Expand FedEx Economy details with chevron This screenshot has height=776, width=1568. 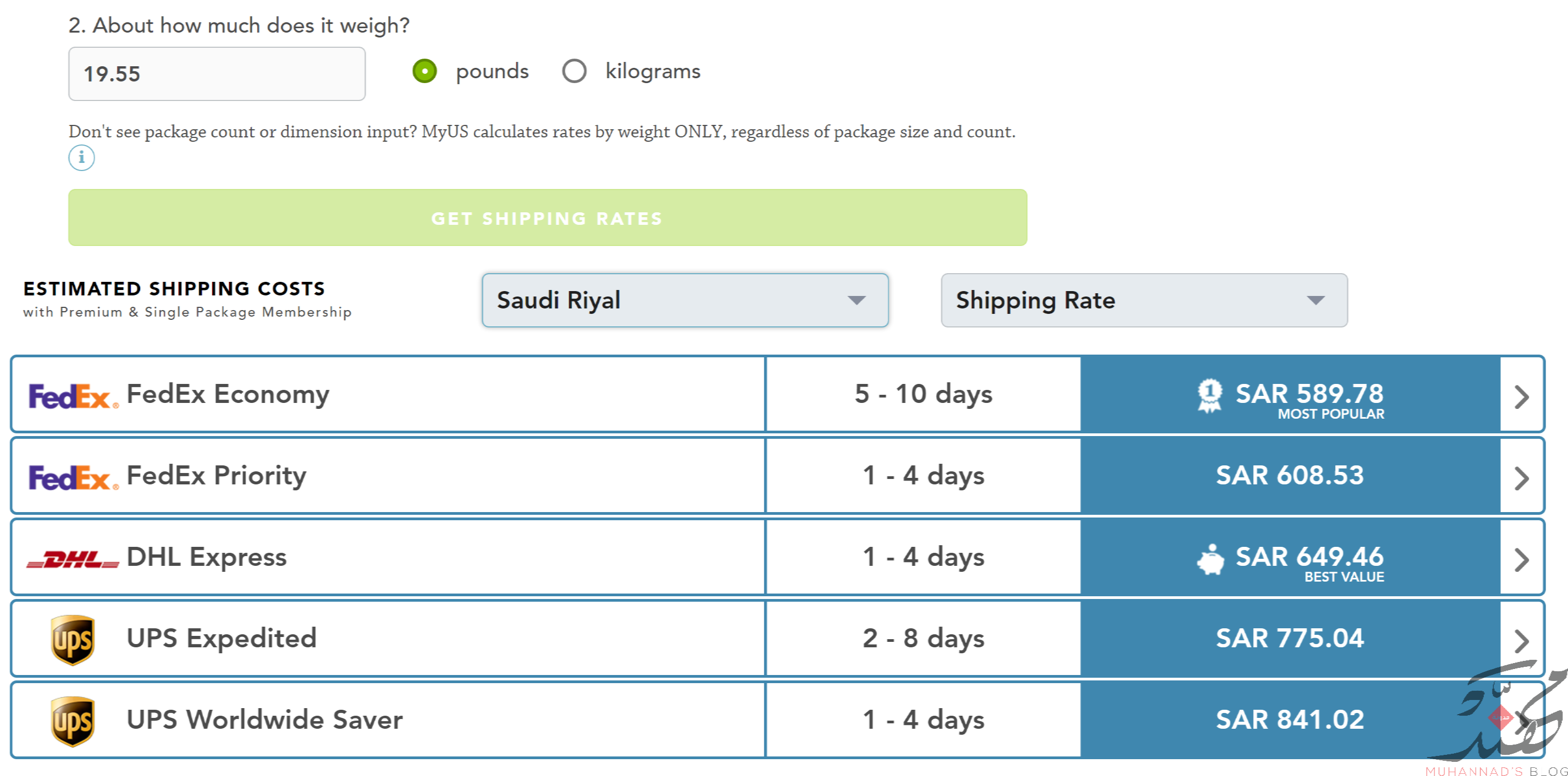click(x=1521, y=397)
